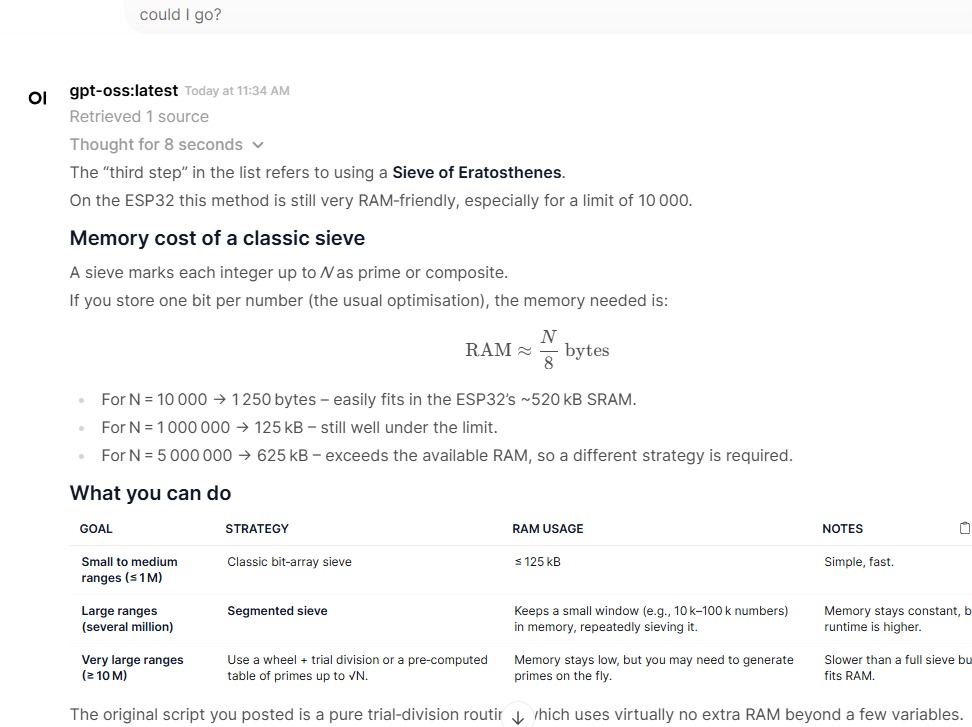Click the NOTES column header
Image resolution: width=972 pixels, height=727 pixels.
click(x=842, y=529)
